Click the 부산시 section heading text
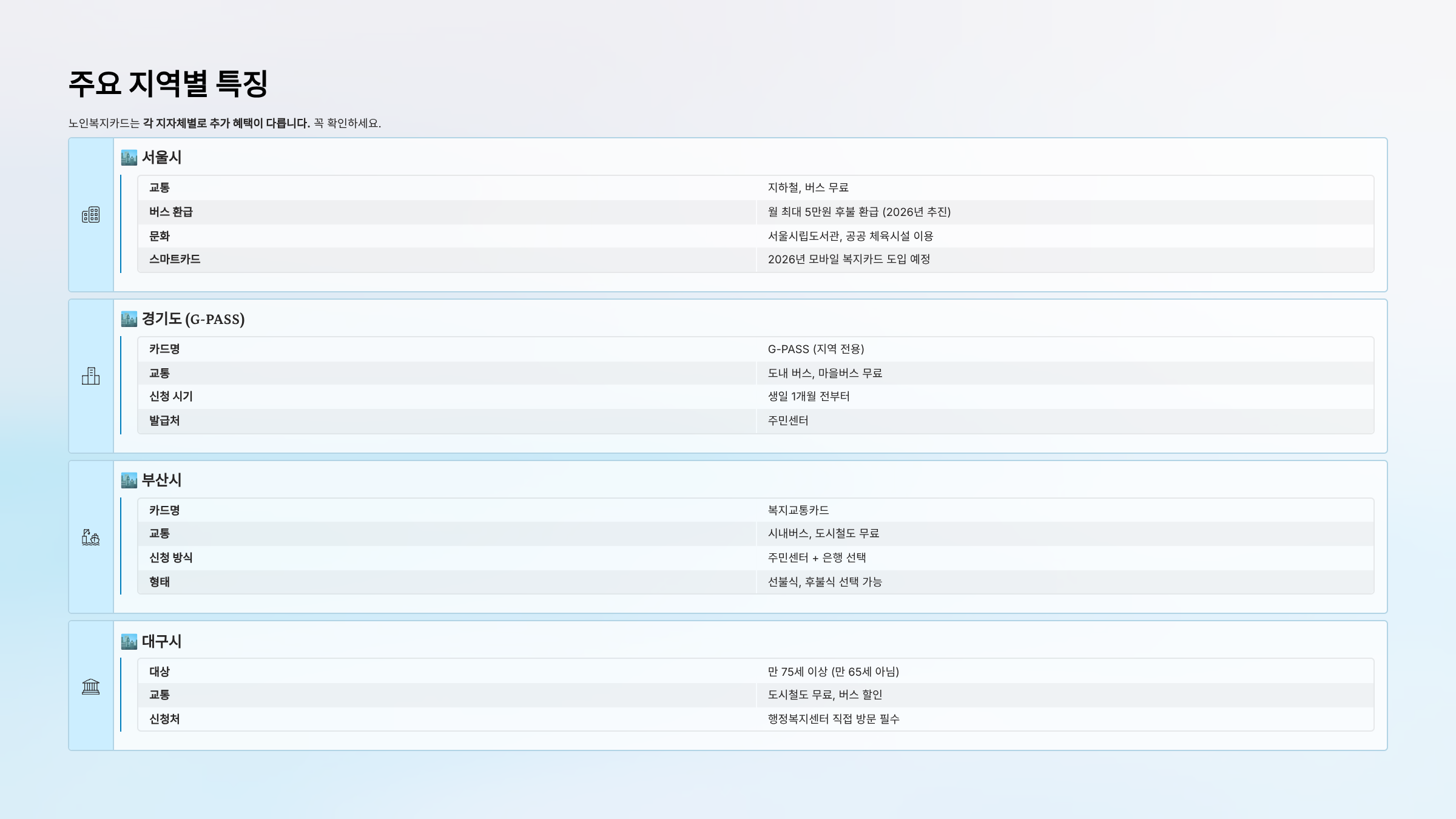Image resolution: width=1456 pixels, height=819 pixels. tap(161, 480)
